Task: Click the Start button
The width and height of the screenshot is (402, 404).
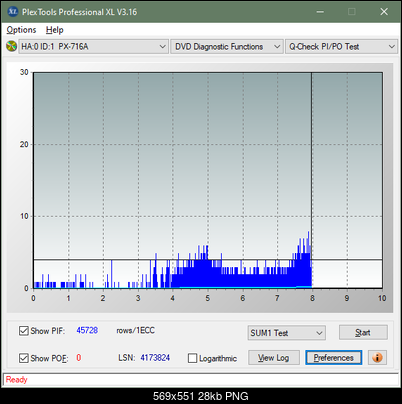Action: pos(363,332)
